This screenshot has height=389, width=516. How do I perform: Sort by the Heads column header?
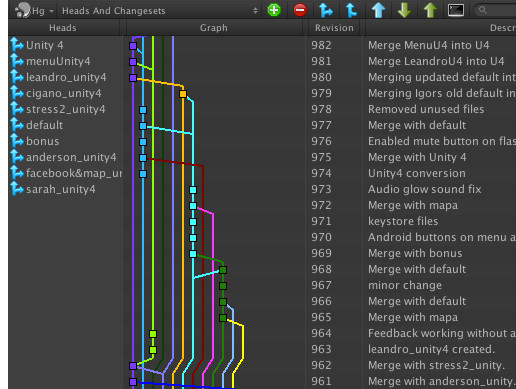(x=63, y=28)
